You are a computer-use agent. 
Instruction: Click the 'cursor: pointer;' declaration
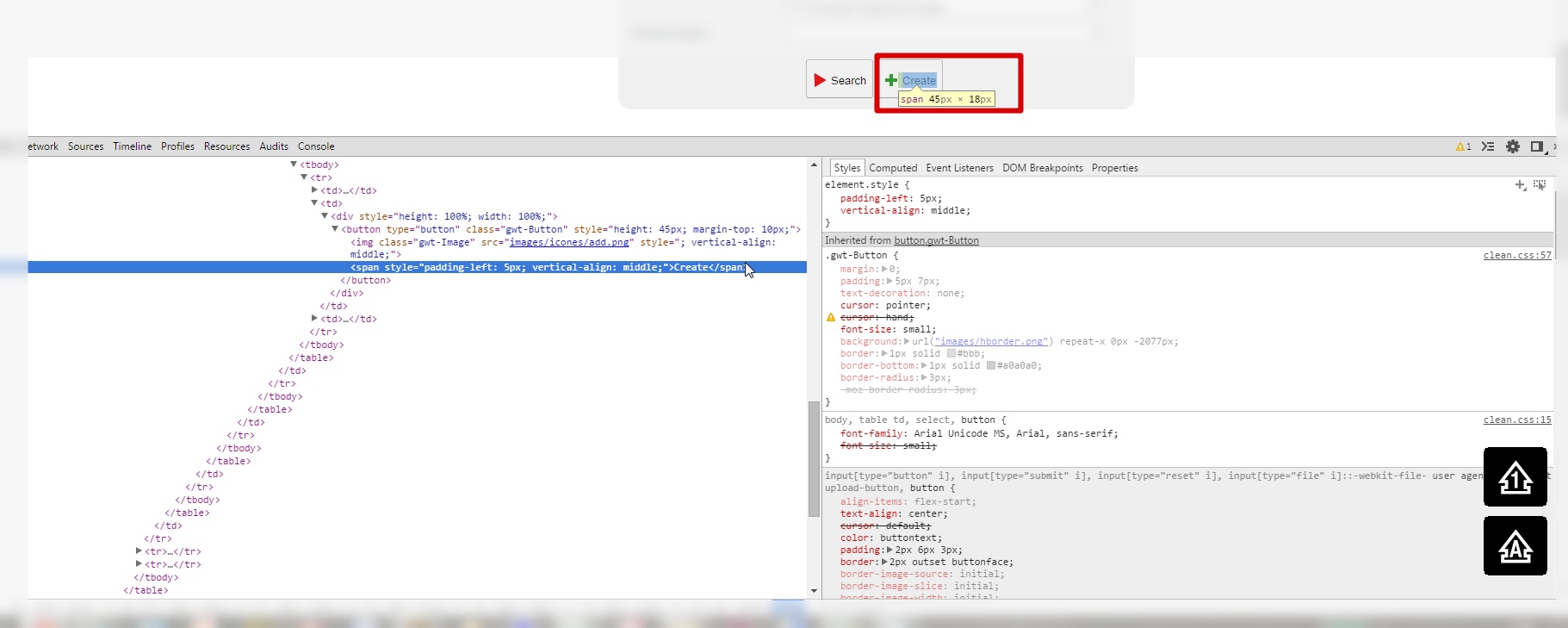pos(885,305)
